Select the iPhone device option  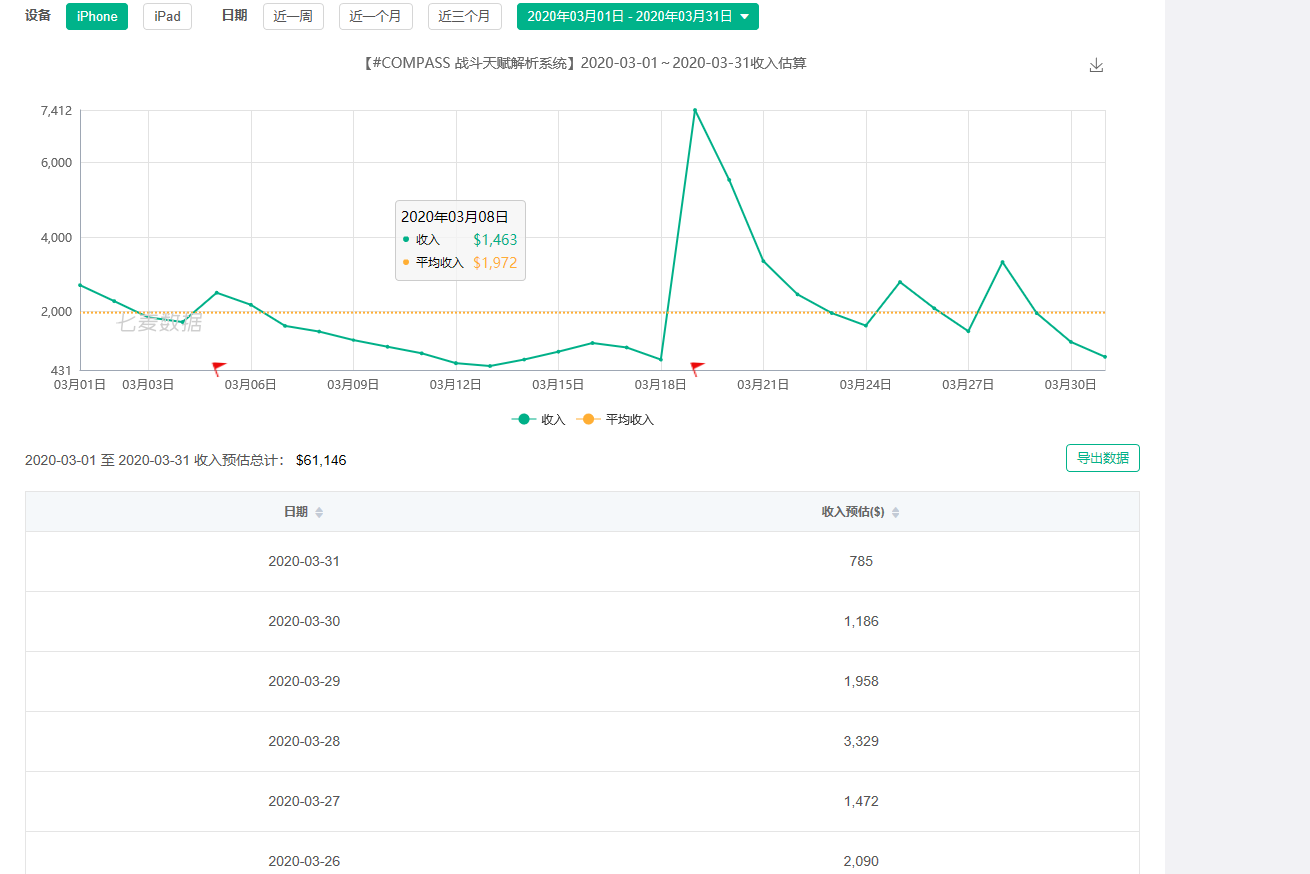coord(97,17)
